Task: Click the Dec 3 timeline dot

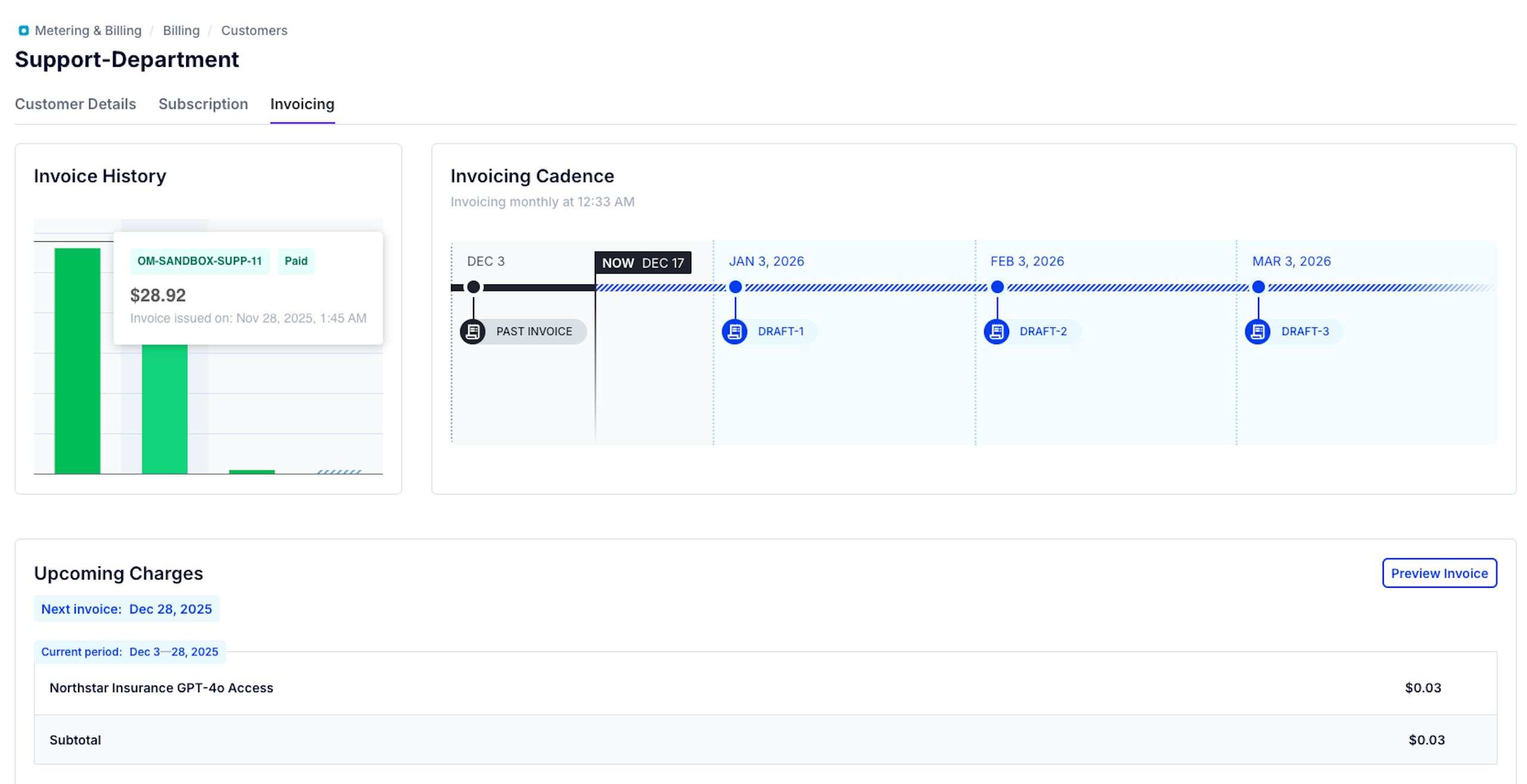Action: (474, 287)
